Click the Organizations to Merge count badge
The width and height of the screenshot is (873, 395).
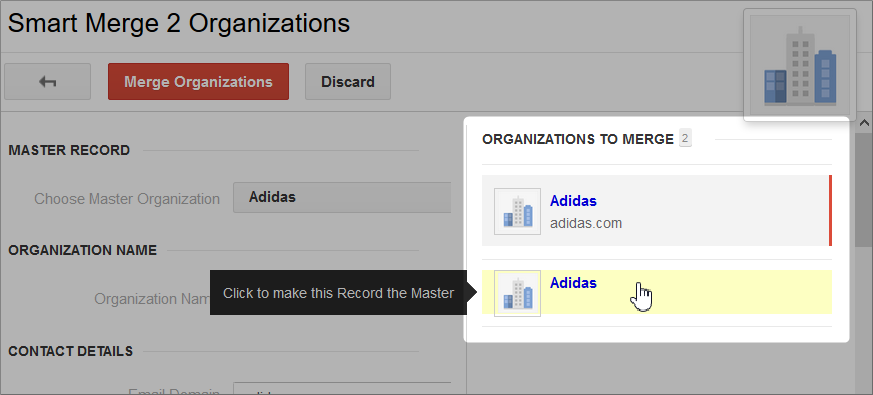coord(685,139)
